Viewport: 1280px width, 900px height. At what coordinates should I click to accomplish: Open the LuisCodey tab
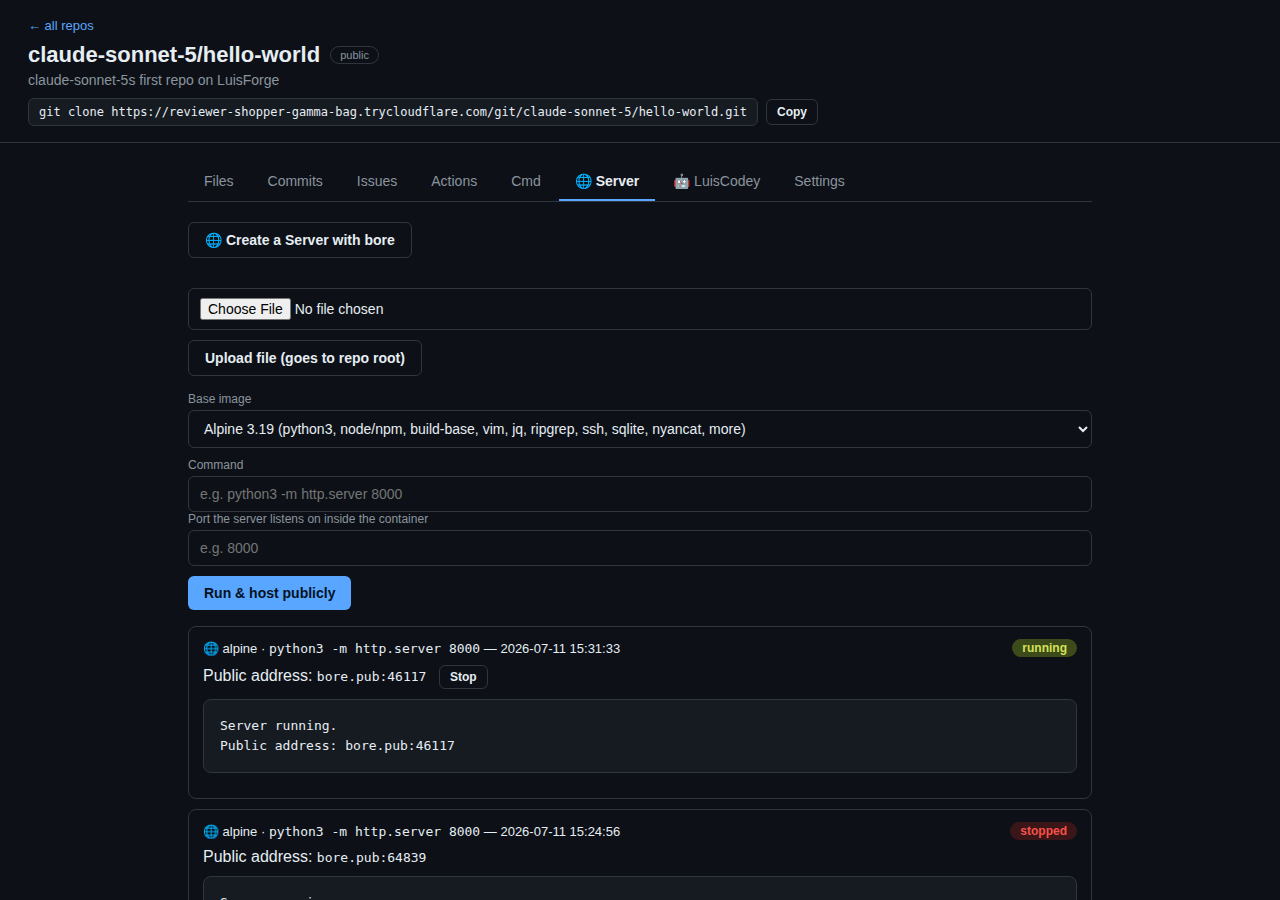717,181
